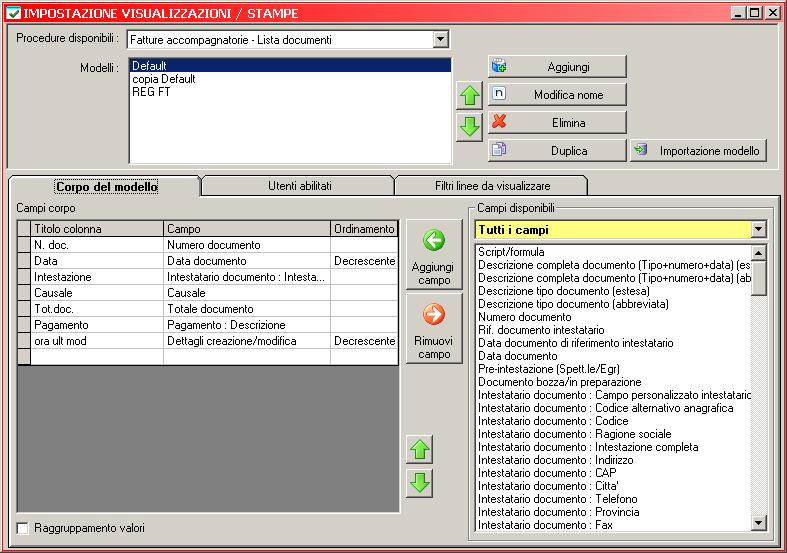The width and height of the screenshot is (787, 553).
Task: Move selected model down with green arrow
Action: coord(469,127)
